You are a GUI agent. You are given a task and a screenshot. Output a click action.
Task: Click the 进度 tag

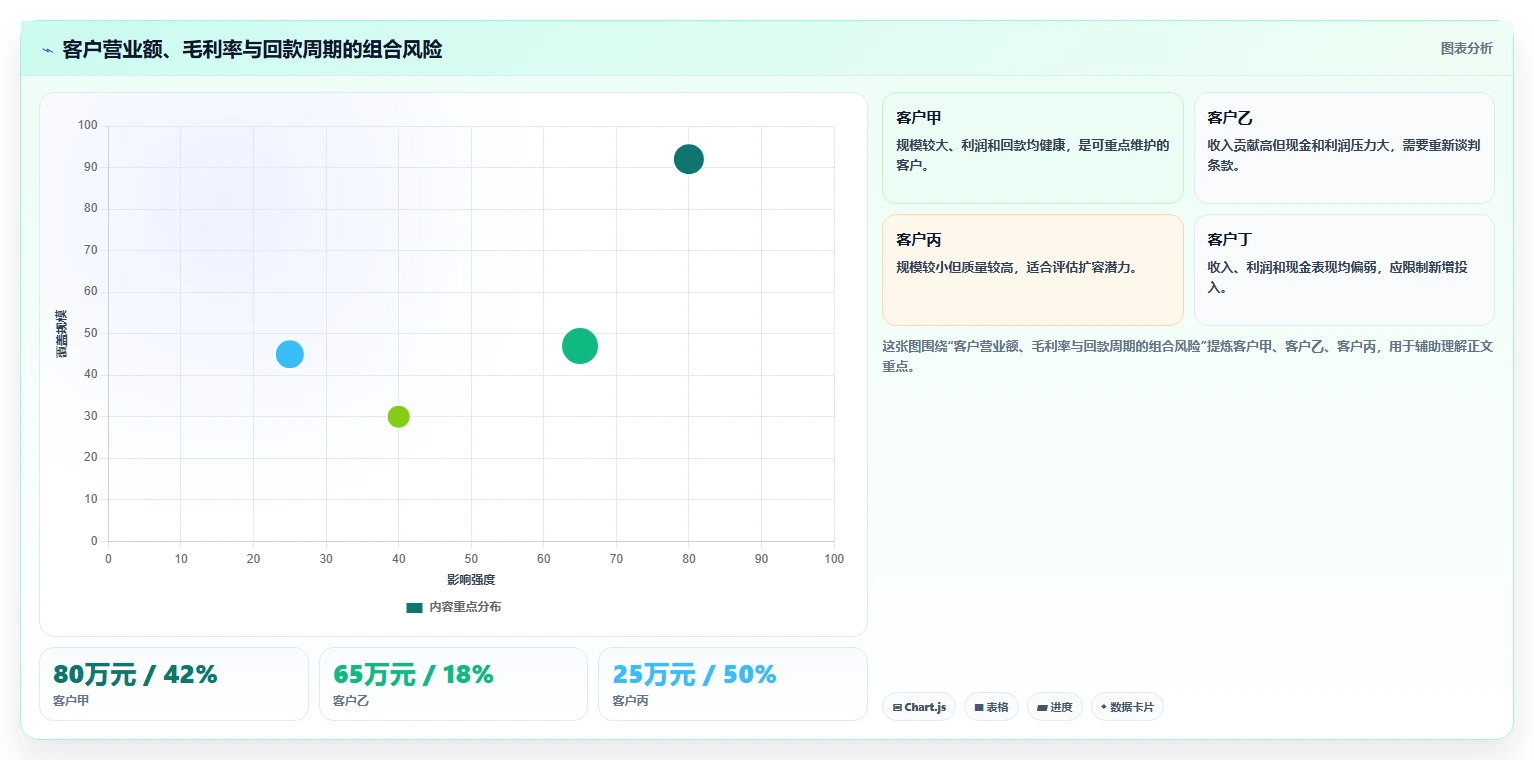1054,707
